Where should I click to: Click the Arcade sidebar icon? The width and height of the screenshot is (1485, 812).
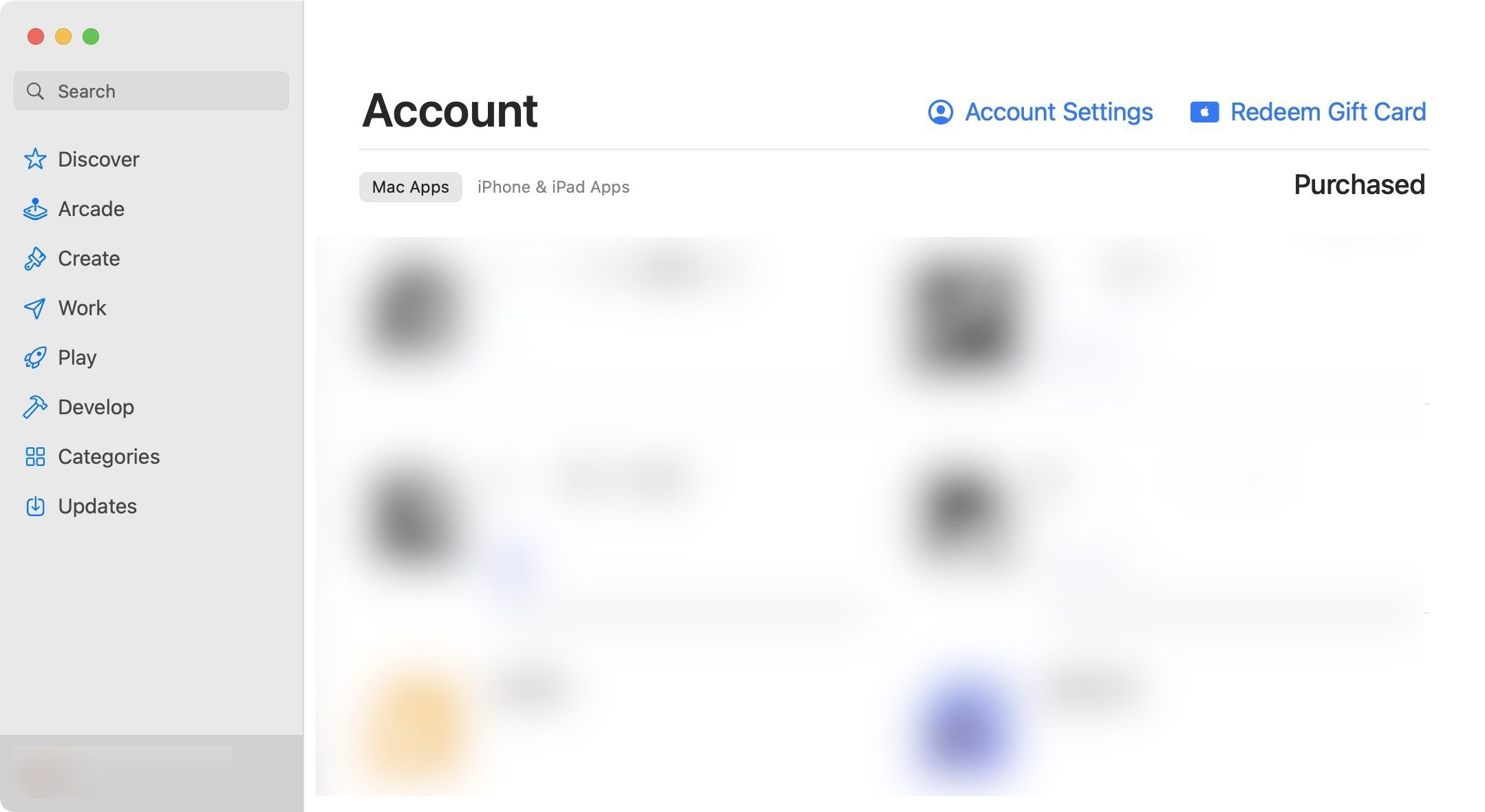click(35, 209)
